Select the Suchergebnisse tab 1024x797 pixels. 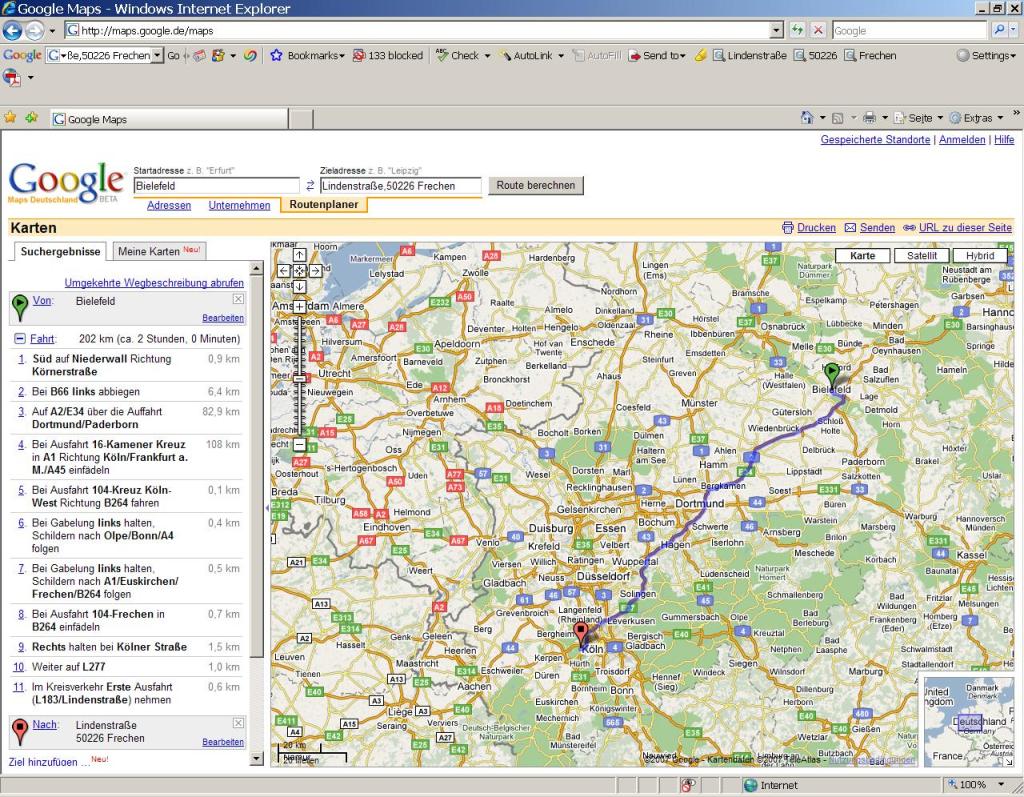[x=60, y=252]
